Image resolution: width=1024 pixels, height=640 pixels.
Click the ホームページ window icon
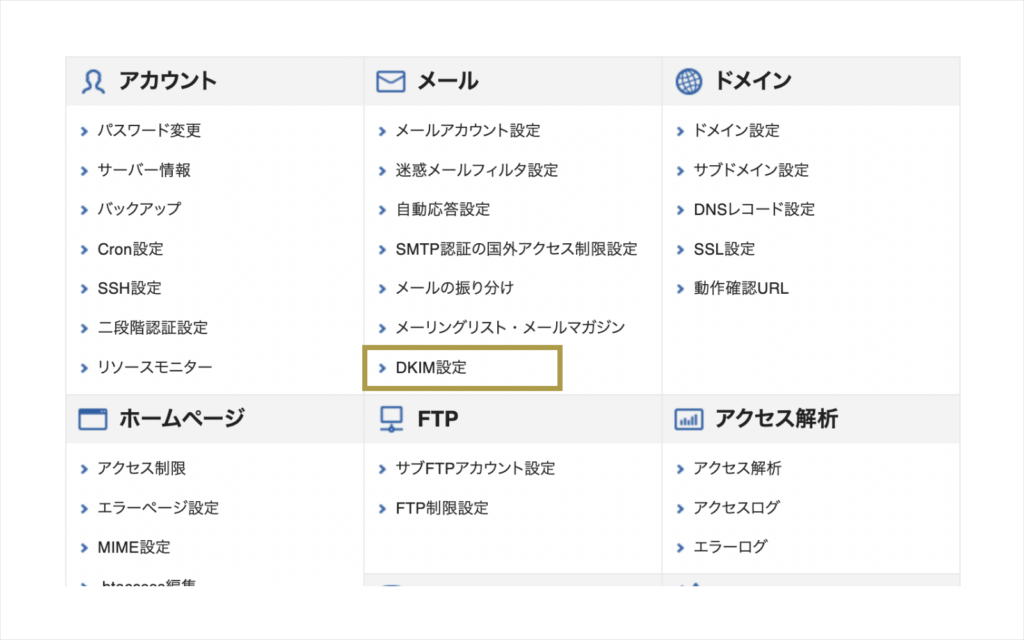pos(93,419)
